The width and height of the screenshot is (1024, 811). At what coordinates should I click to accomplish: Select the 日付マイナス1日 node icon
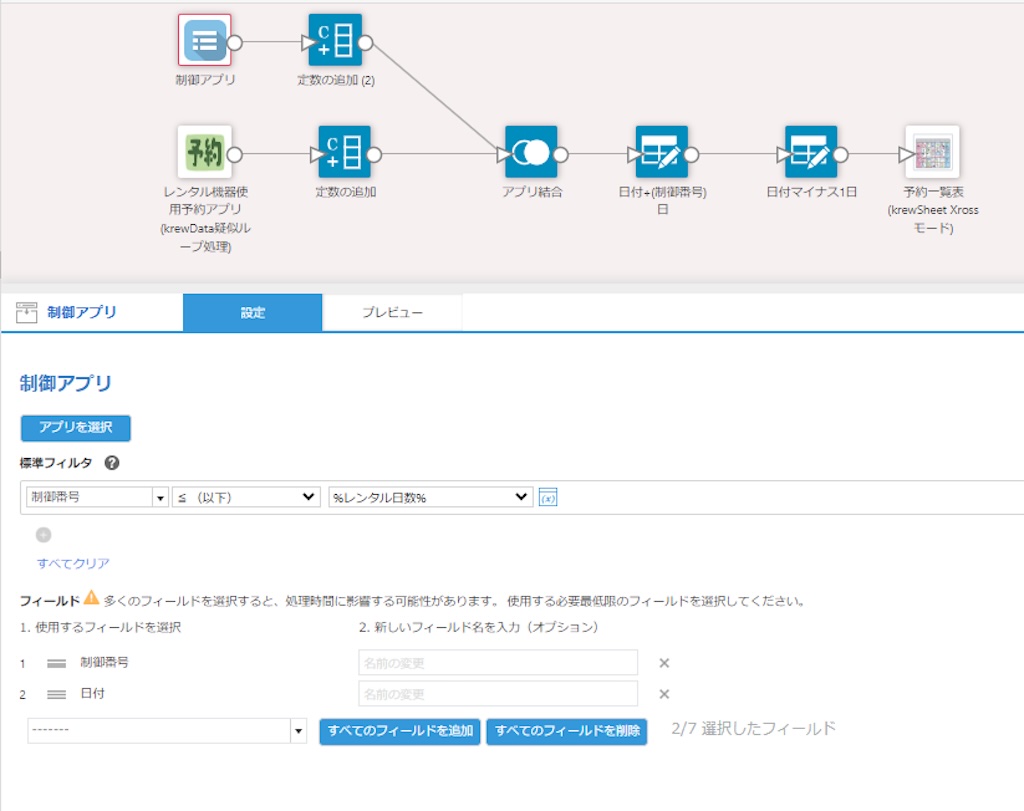pos(810,152)
